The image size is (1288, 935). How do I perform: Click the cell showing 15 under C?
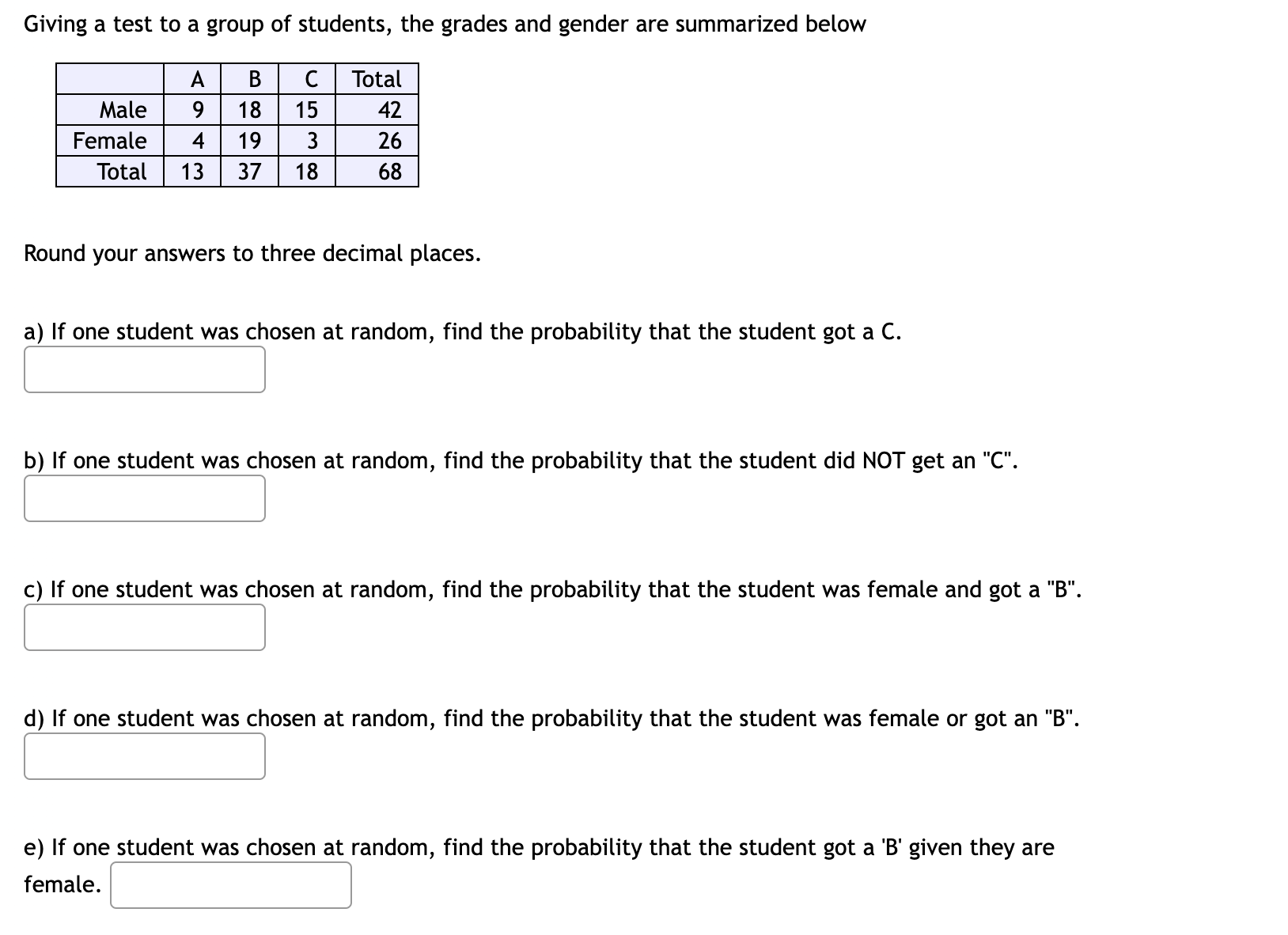point(309,110)
